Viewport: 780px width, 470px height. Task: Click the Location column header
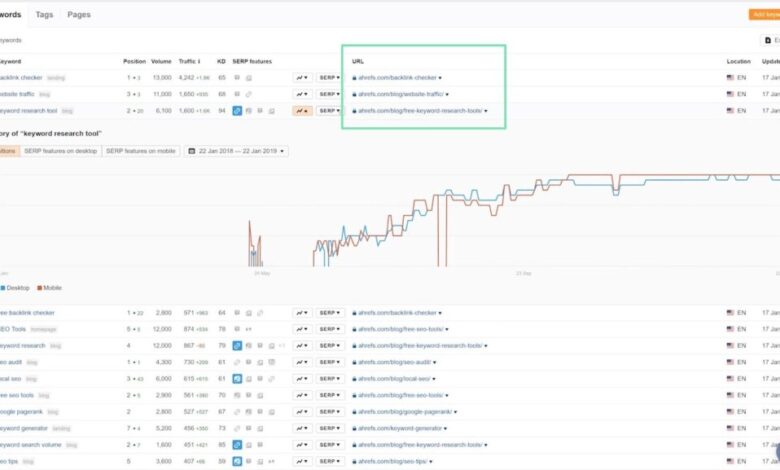(739, 62)
